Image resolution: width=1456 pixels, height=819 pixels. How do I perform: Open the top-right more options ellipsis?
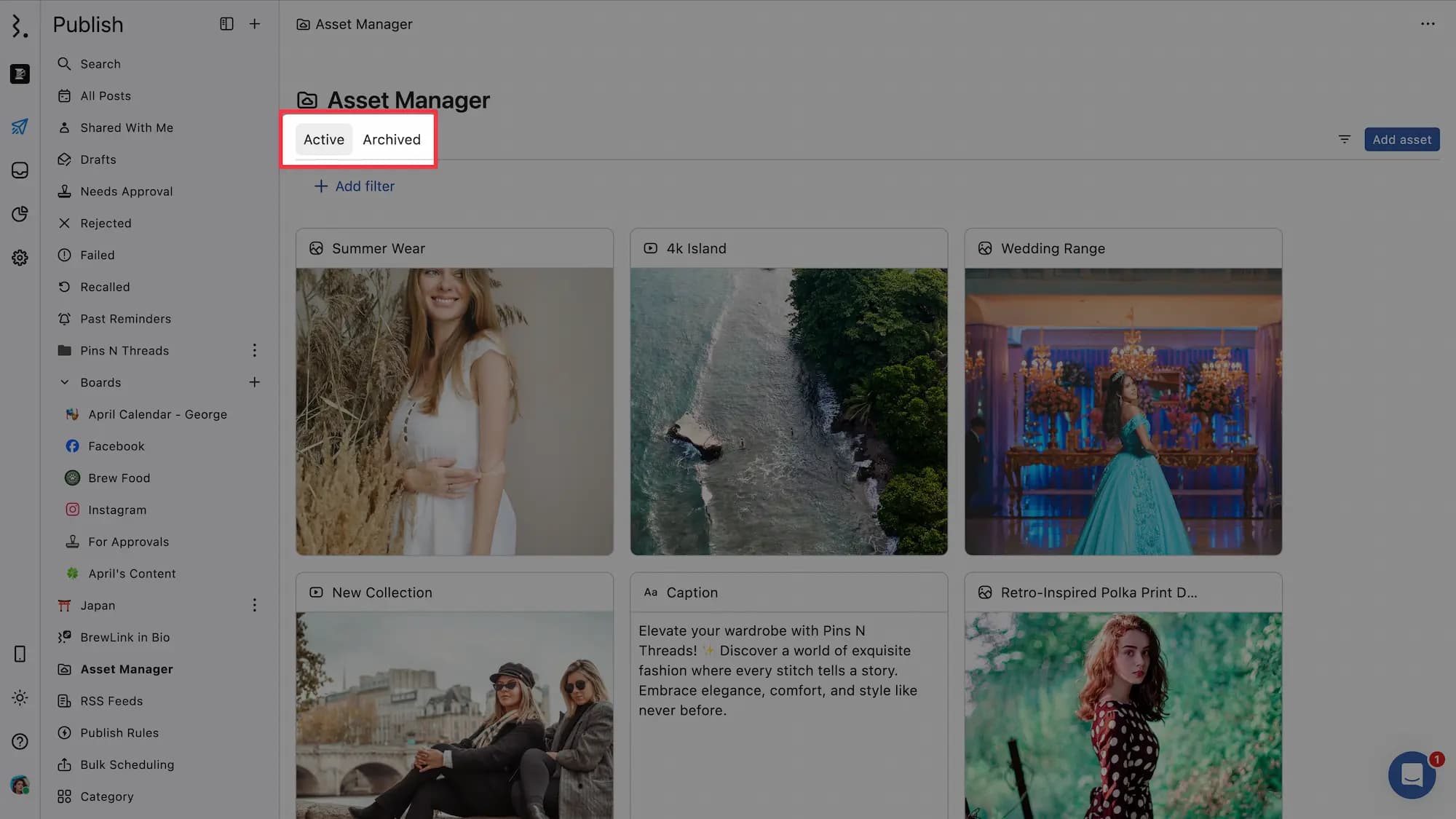point(1427,24)
